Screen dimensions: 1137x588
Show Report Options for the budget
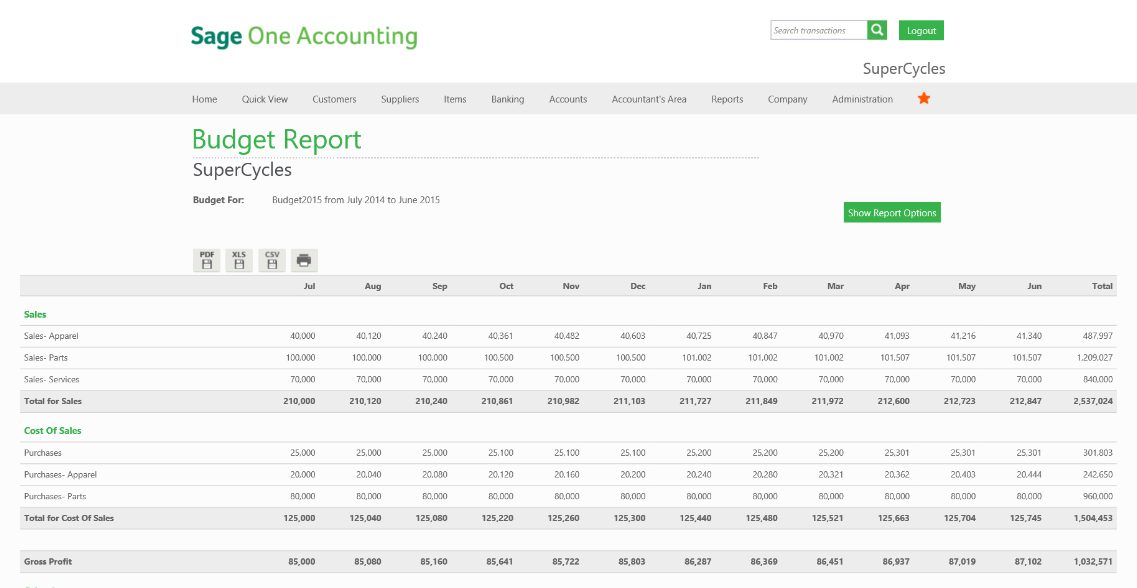892,212
